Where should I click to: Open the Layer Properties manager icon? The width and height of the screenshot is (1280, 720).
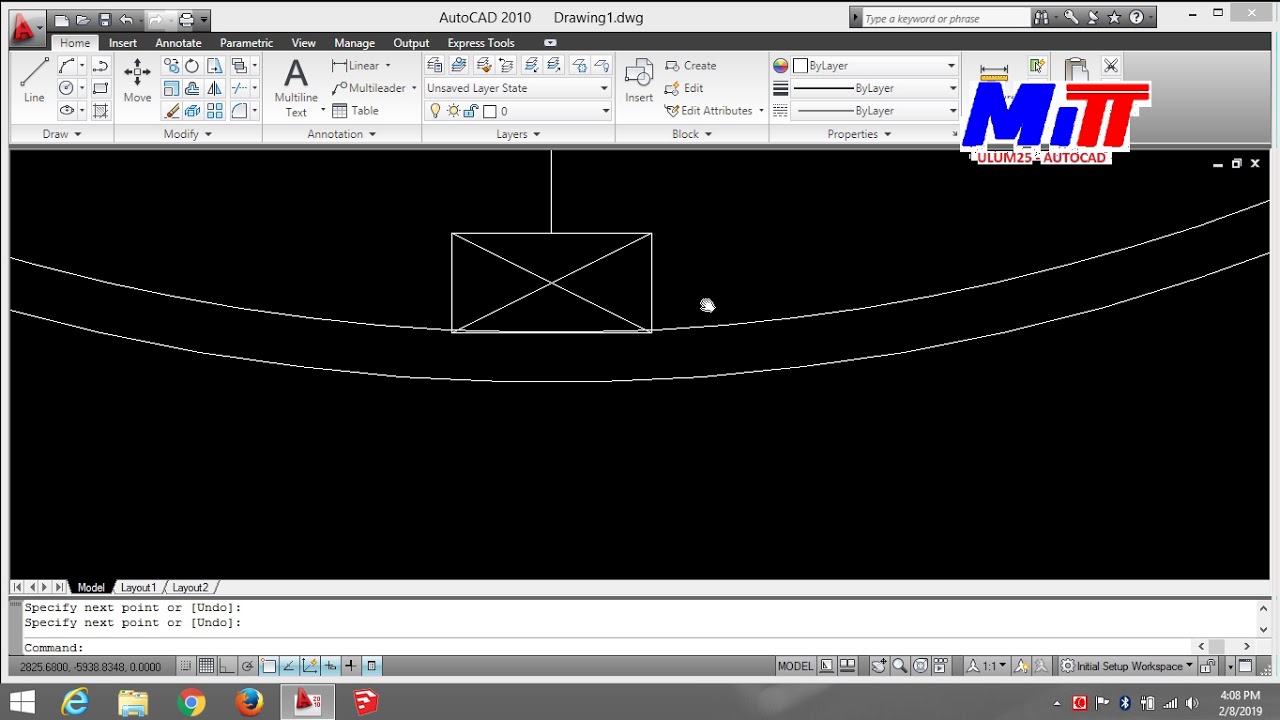[435, 66]
